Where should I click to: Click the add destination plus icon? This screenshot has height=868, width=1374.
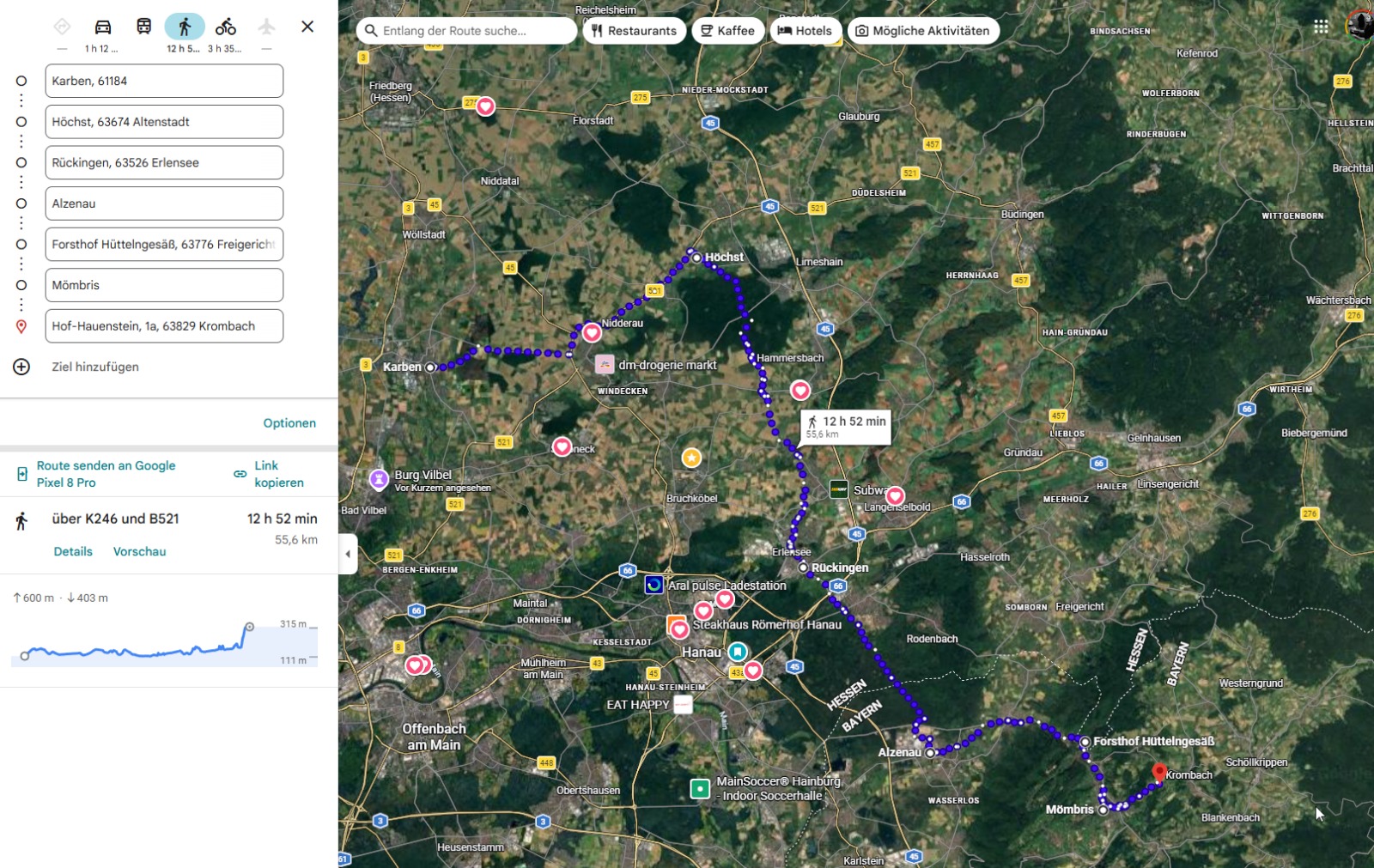(x=21, y=367)
